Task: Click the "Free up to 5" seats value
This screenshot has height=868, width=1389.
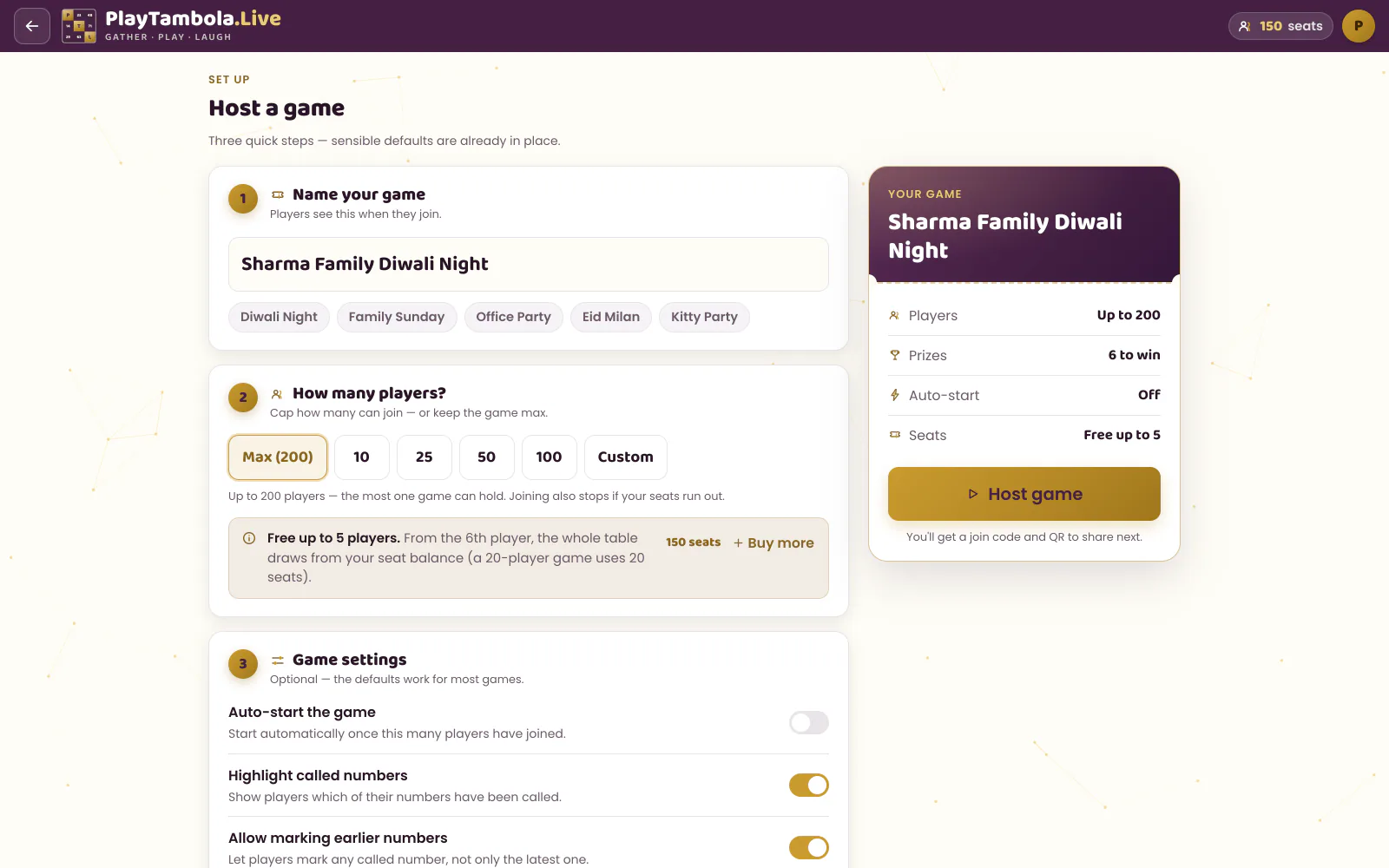Action: tap(1122, 435)
